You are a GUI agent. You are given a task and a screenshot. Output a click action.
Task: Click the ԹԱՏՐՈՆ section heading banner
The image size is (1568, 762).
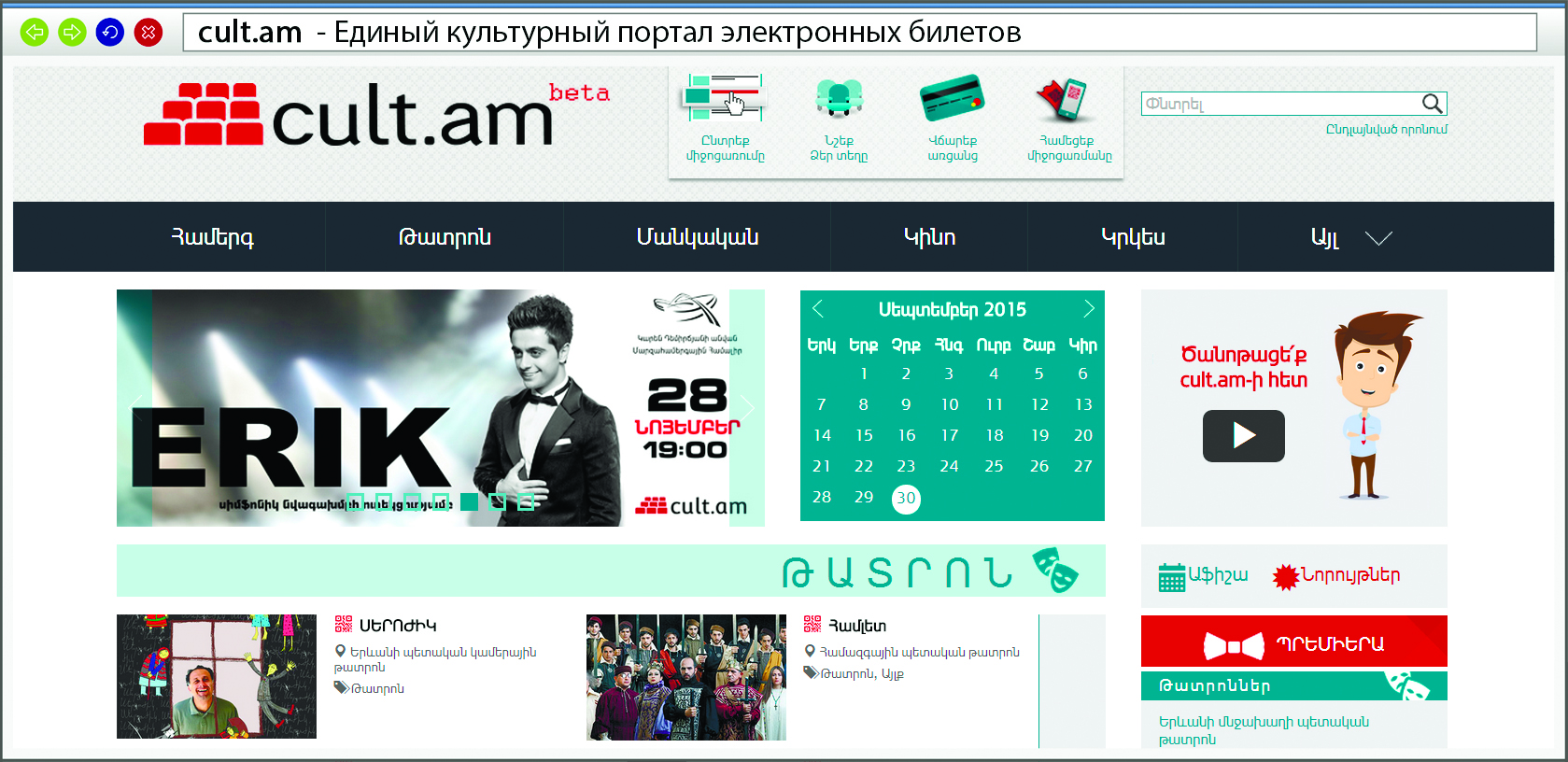point(611,571)
